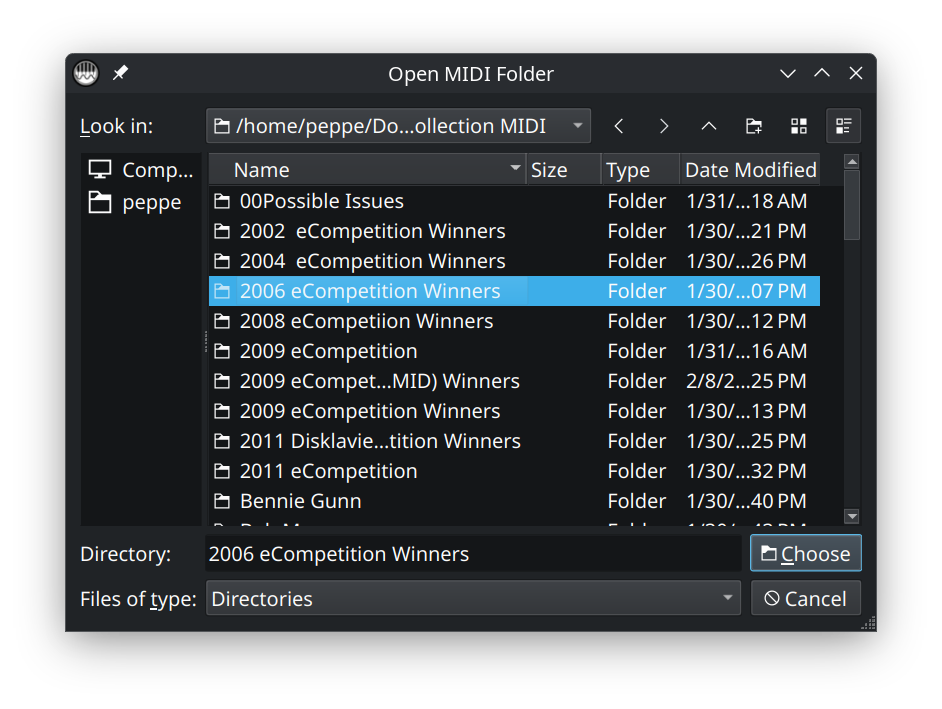Click the Size column header
This screenshot has height=709, width=942.
click(563, 170)
